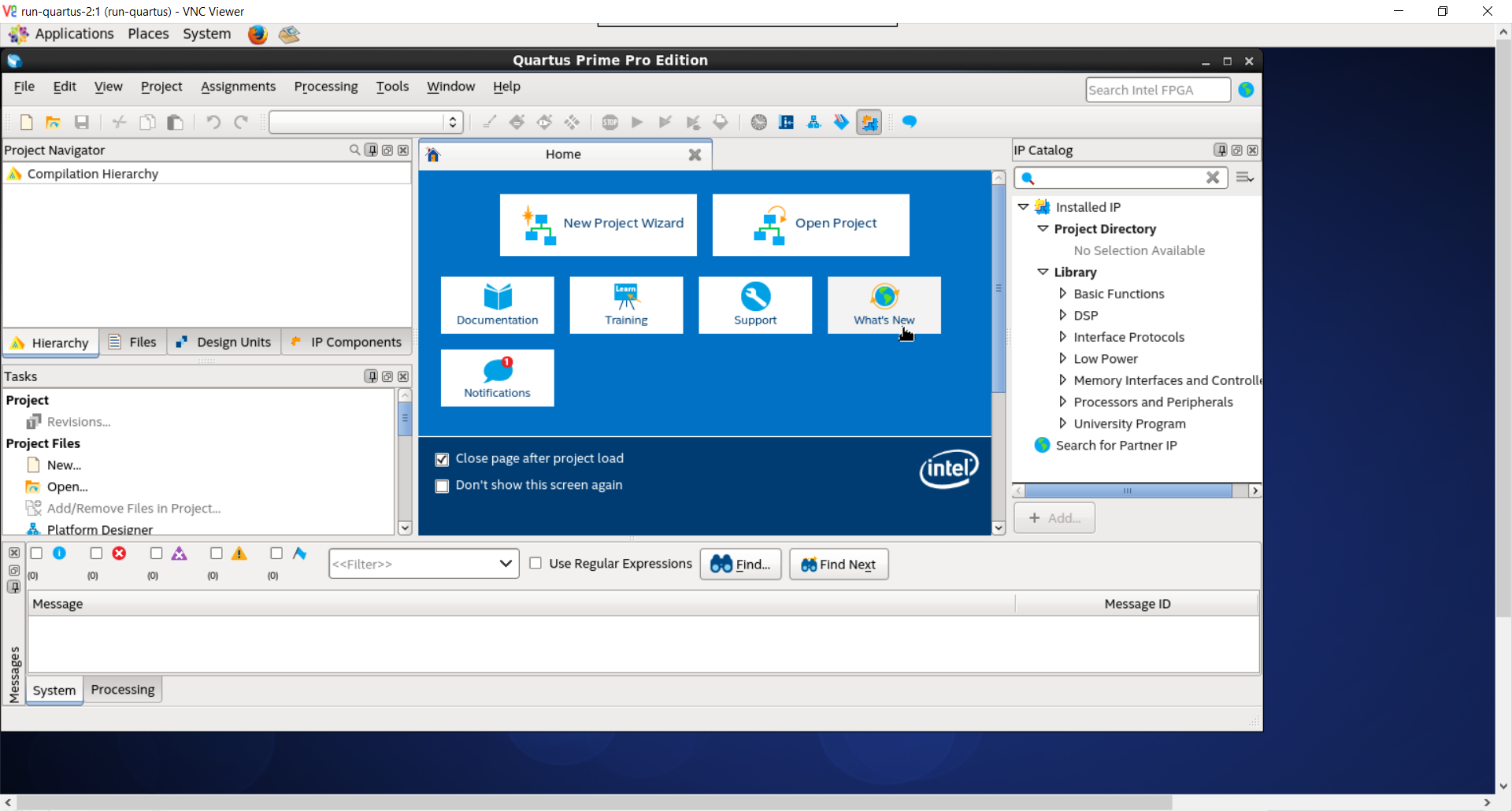
Task: Open the Documentation book tile
Action: [x=497, y=305]
